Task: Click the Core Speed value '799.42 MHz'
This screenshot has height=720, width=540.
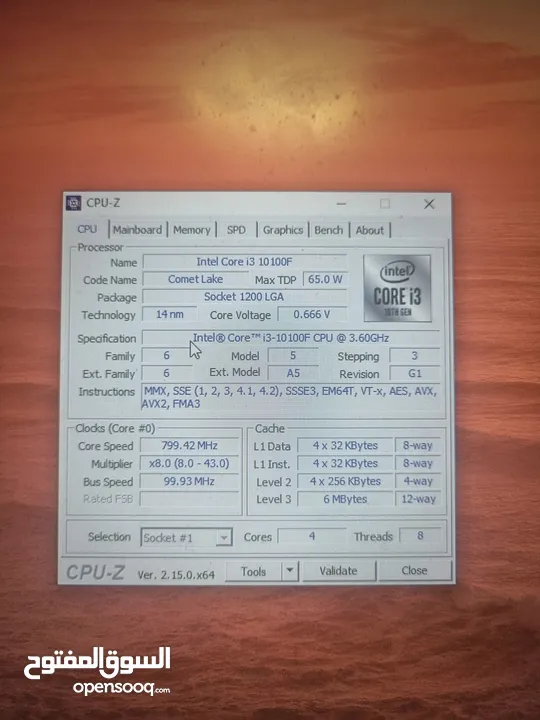Action: [x=189, y=445]
